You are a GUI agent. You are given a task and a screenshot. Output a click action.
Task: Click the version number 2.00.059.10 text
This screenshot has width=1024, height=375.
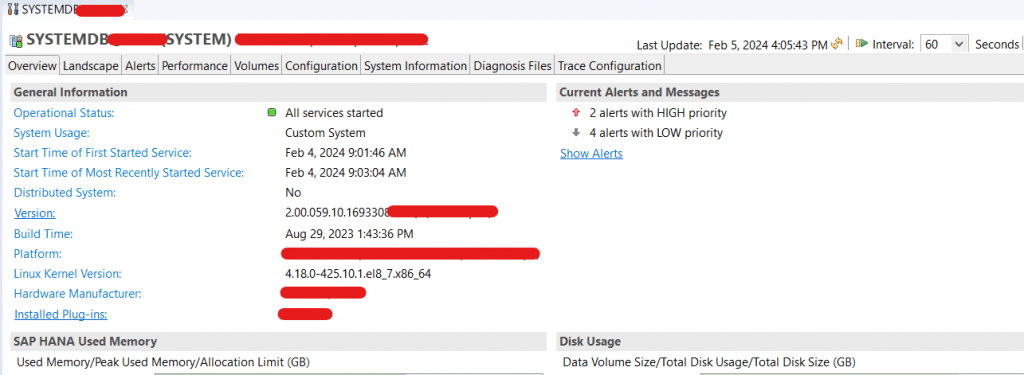click(337, 213)
